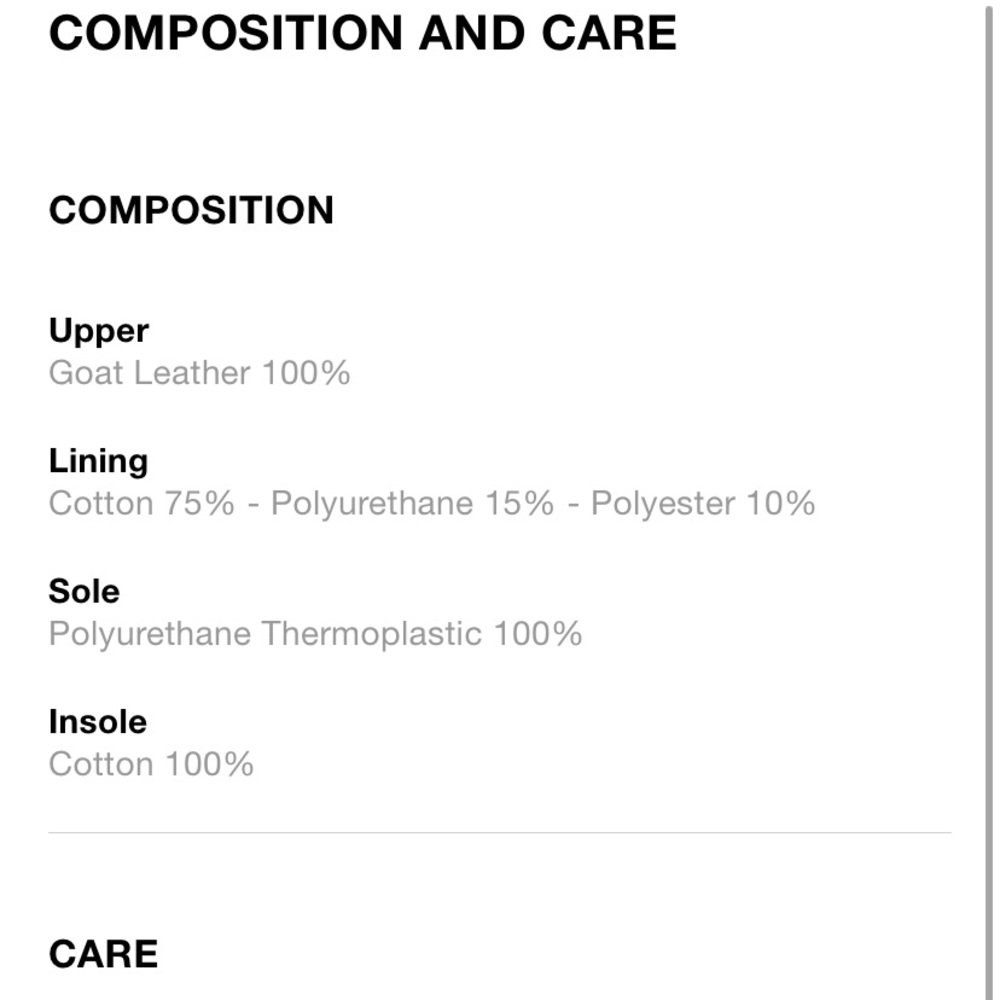Click the word Polyurethane under Sole
The width and height of the screenshot is (1000, 1000).
point(150,634)
